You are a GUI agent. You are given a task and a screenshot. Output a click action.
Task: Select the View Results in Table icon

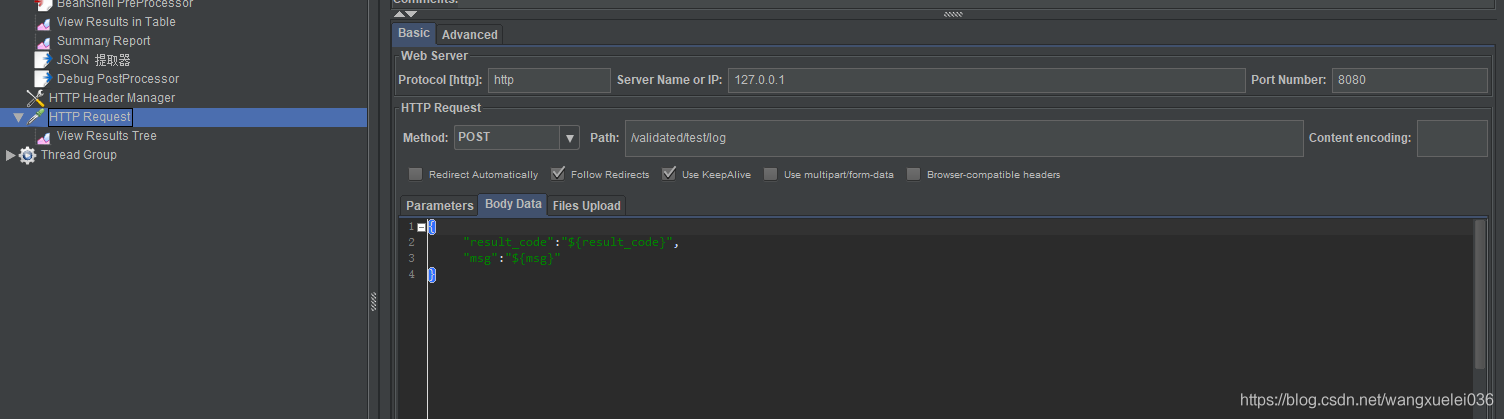[43, 22]
